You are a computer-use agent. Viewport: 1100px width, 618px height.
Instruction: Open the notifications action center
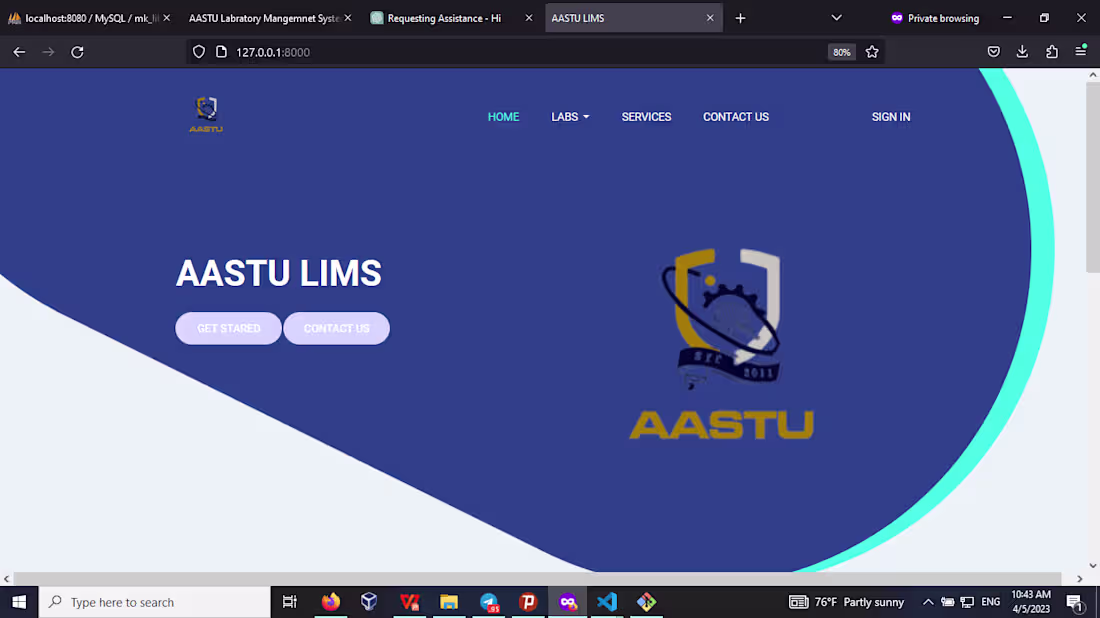point(1075,602)
